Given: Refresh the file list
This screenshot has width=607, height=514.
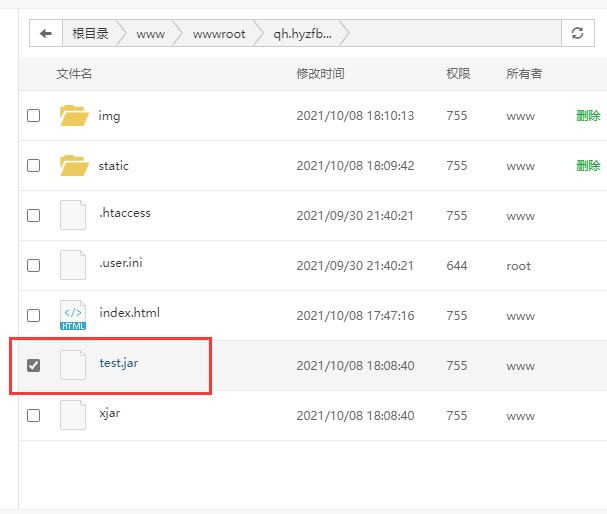Looking at the screenshot, I should pos(578,33).
